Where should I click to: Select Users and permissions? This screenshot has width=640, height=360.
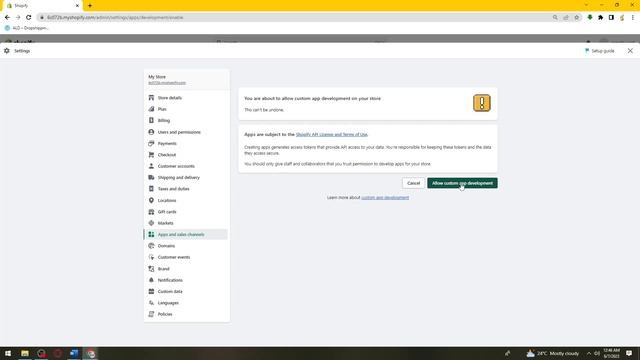[179, 132]
